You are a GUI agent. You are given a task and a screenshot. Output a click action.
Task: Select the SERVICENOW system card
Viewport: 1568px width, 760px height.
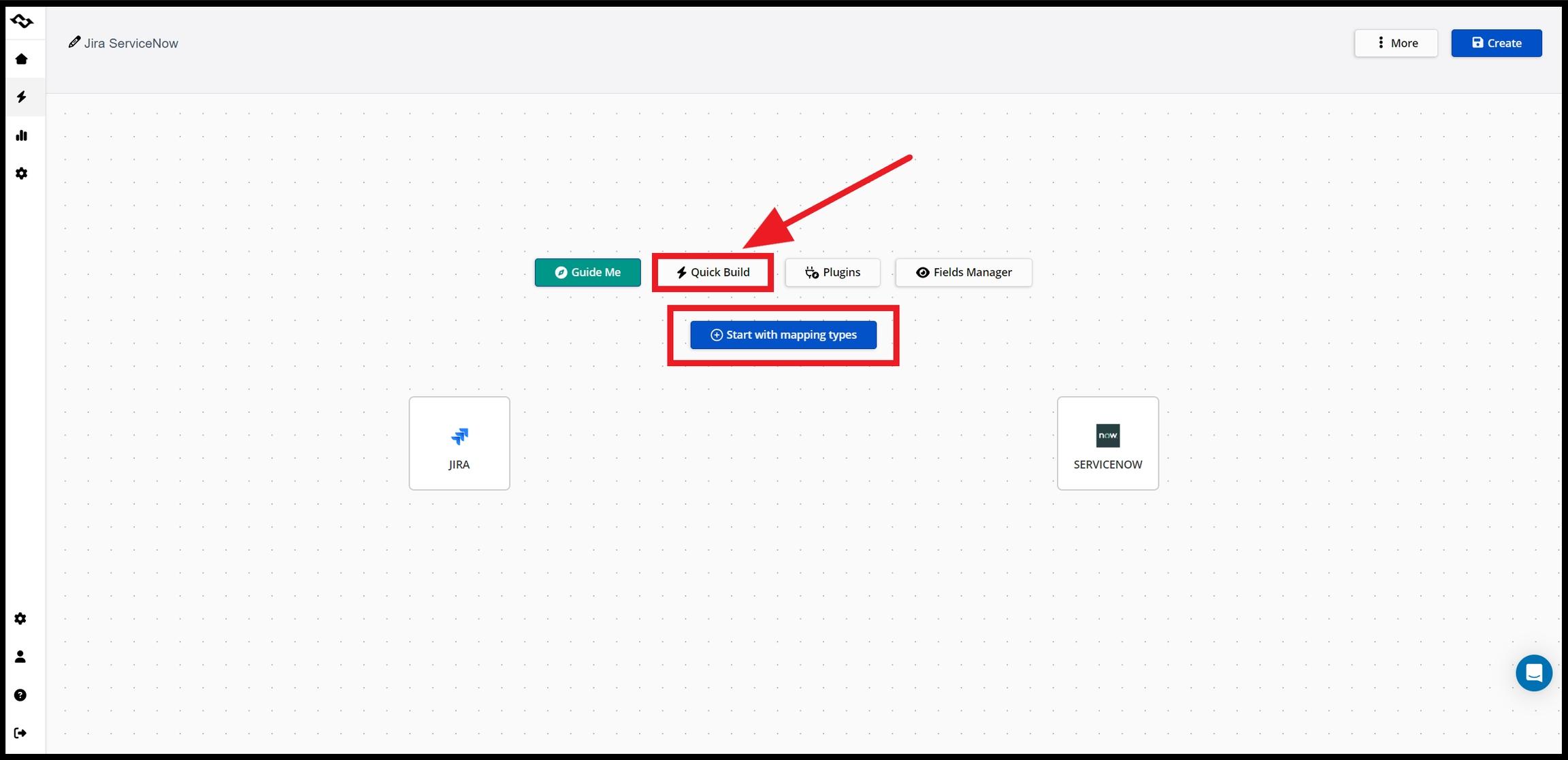[x=1107, y=443]
